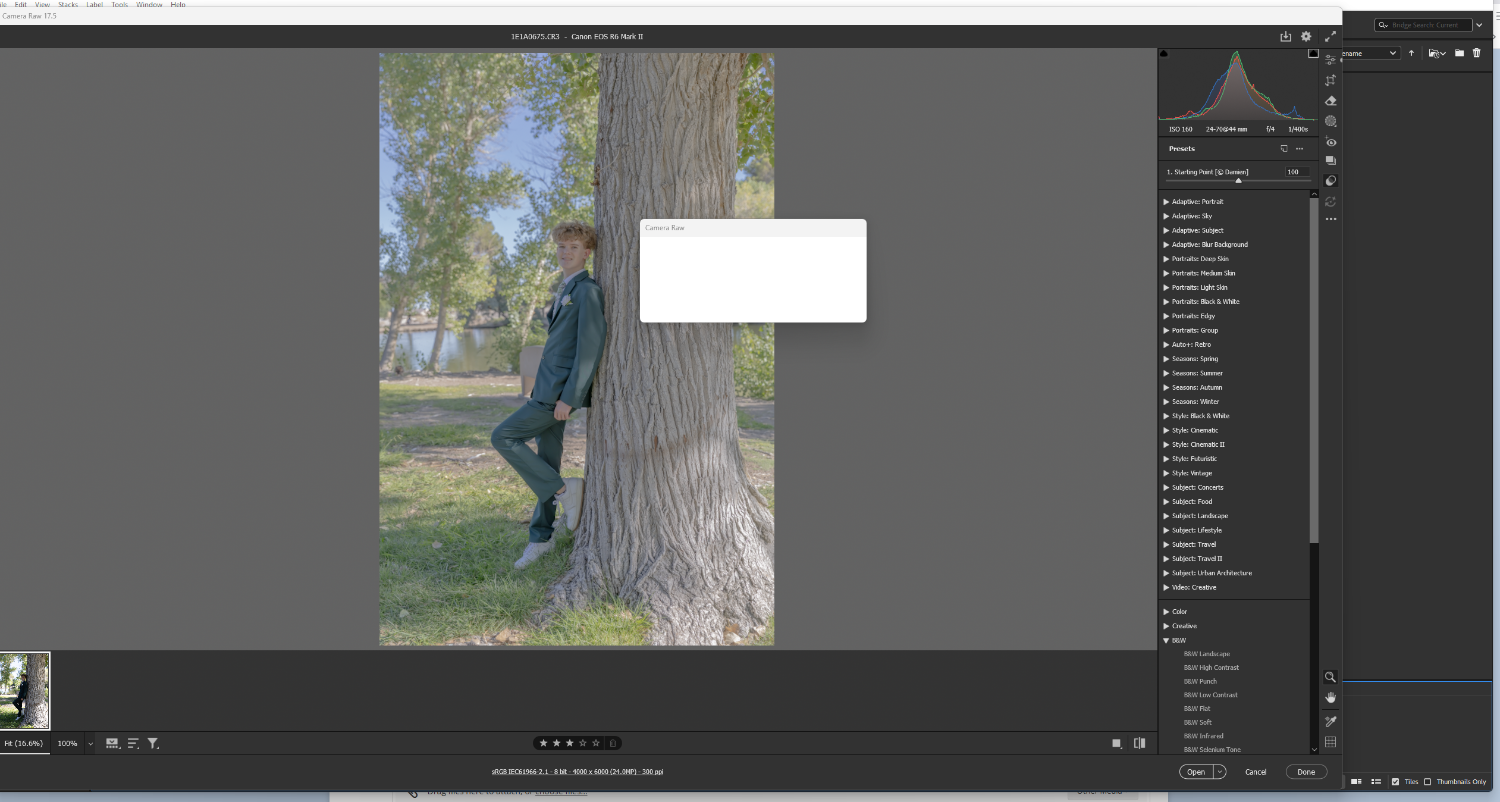Click the Done button
1500x802 pixels.
coord(1306,772)
